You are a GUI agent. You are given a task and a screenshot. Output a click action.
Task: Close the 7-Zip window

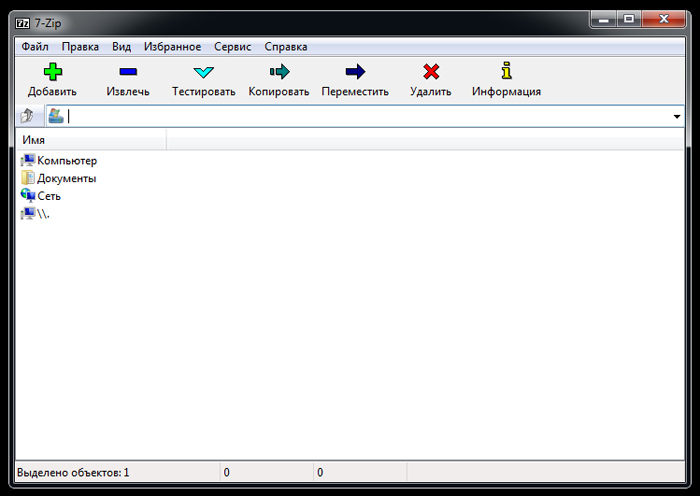[x=663, y=19]
